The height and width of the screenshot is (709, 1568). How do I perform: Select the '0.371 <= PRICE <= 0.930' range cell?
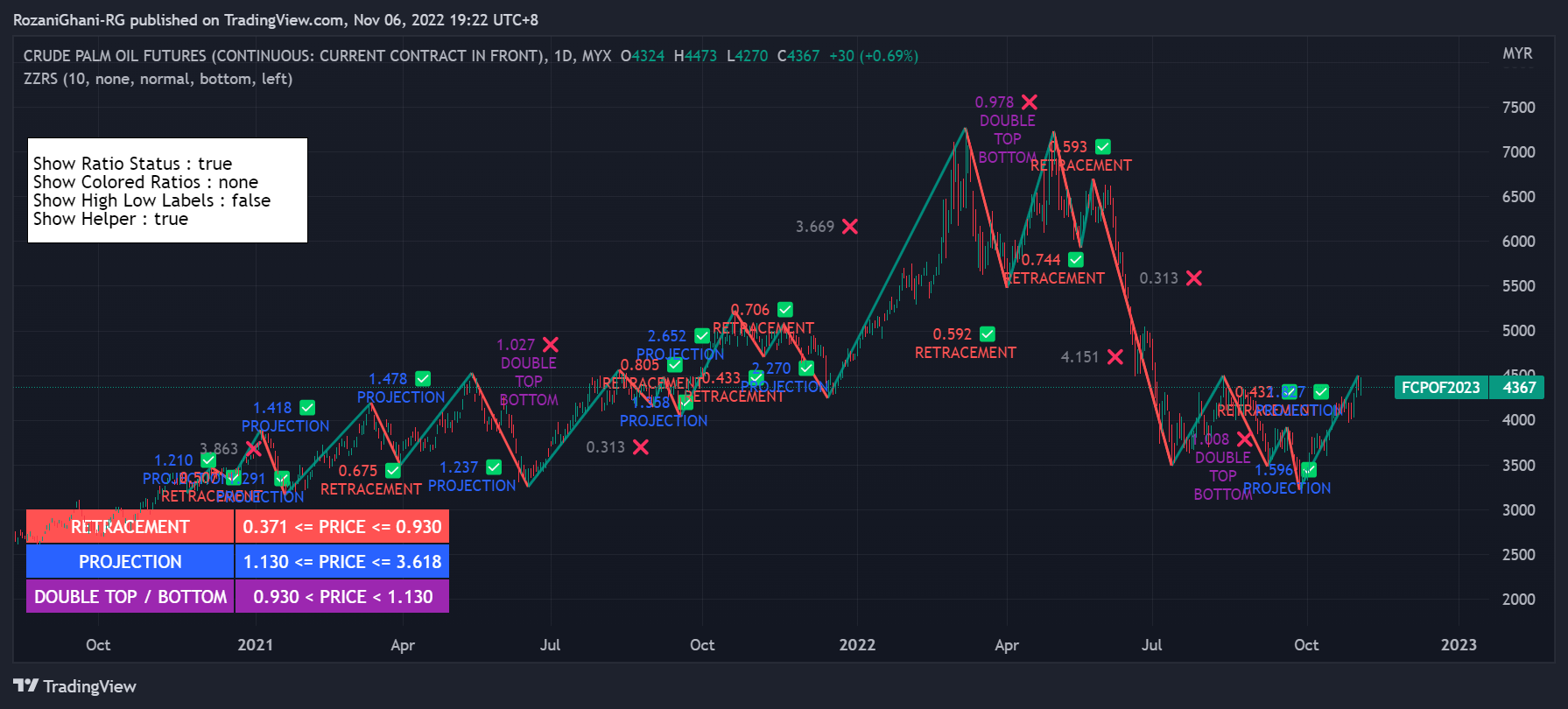coord(342,527)
